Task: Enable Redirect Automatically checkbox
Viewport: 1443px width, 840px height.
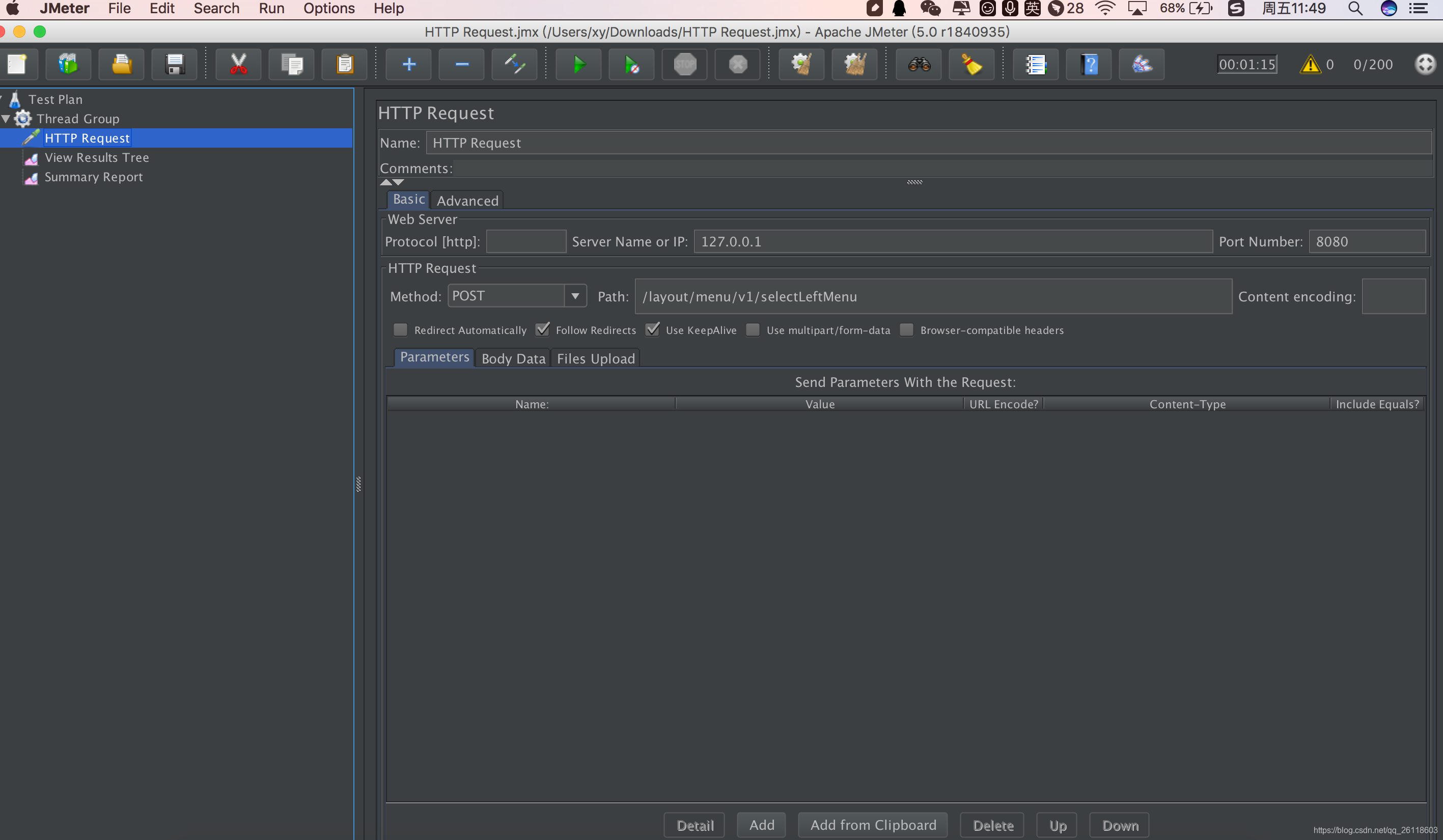Action: pos(400,330)
